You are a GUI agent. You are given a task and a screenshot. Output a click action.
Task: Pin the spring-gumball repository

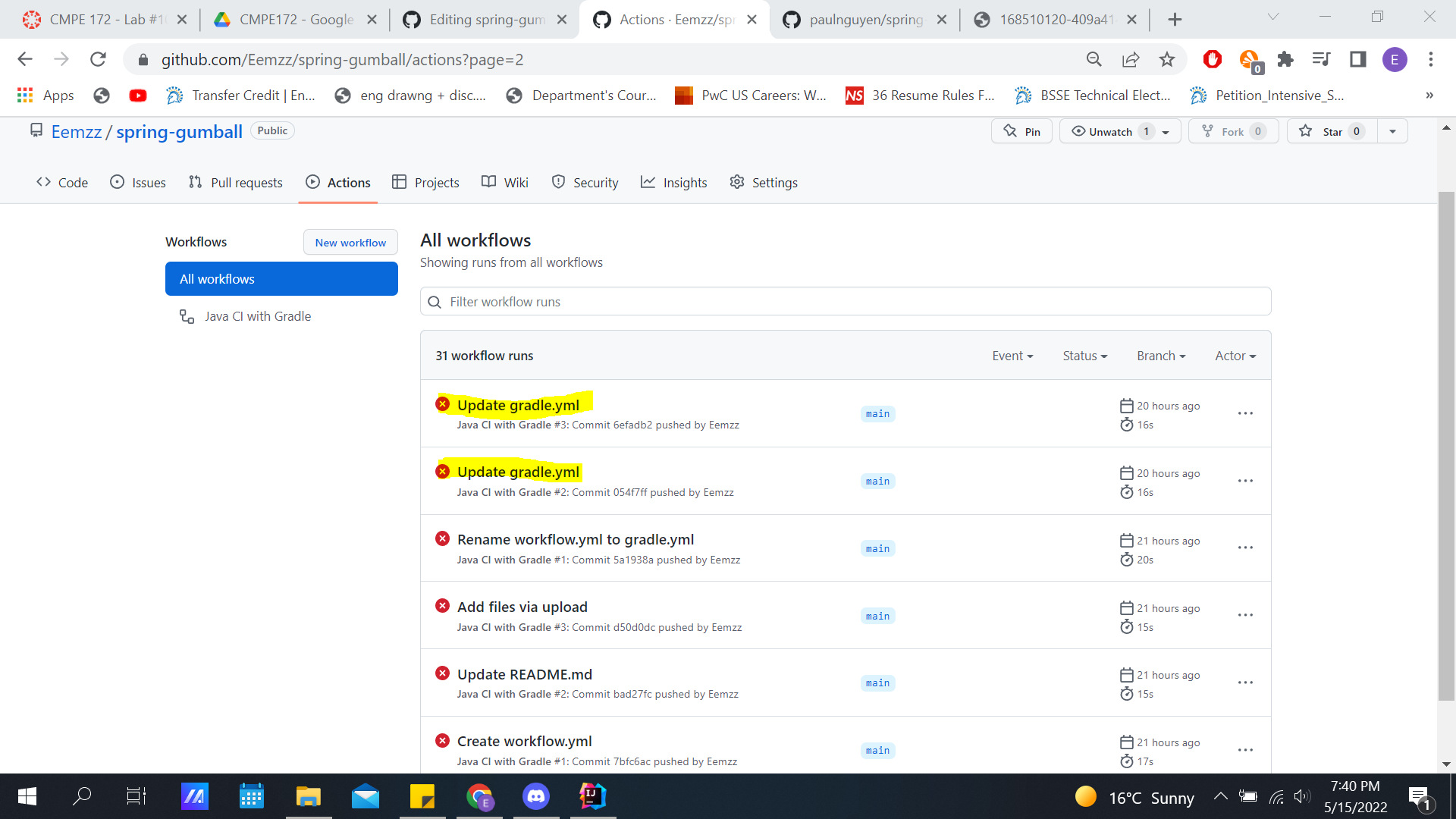pyautogui.click(x=1021, y=131)
